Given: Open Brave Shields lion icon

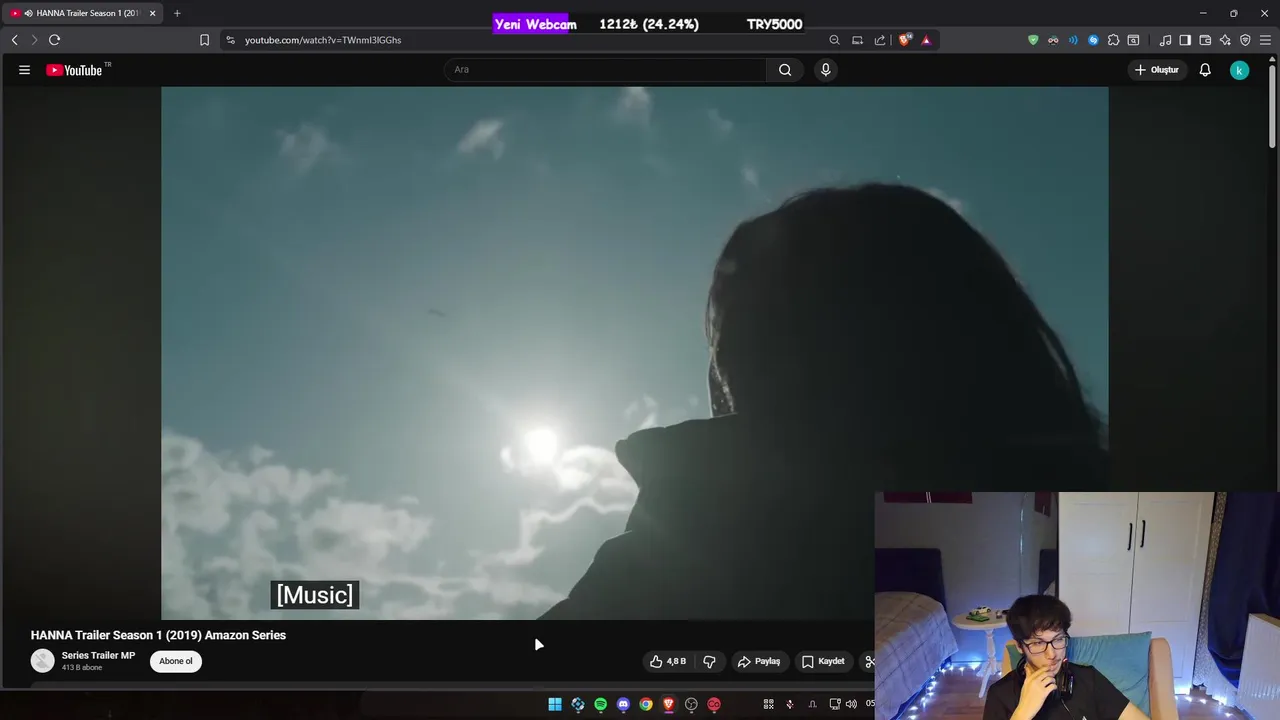Looking at the screenshot, I should [x=905, y=40].
